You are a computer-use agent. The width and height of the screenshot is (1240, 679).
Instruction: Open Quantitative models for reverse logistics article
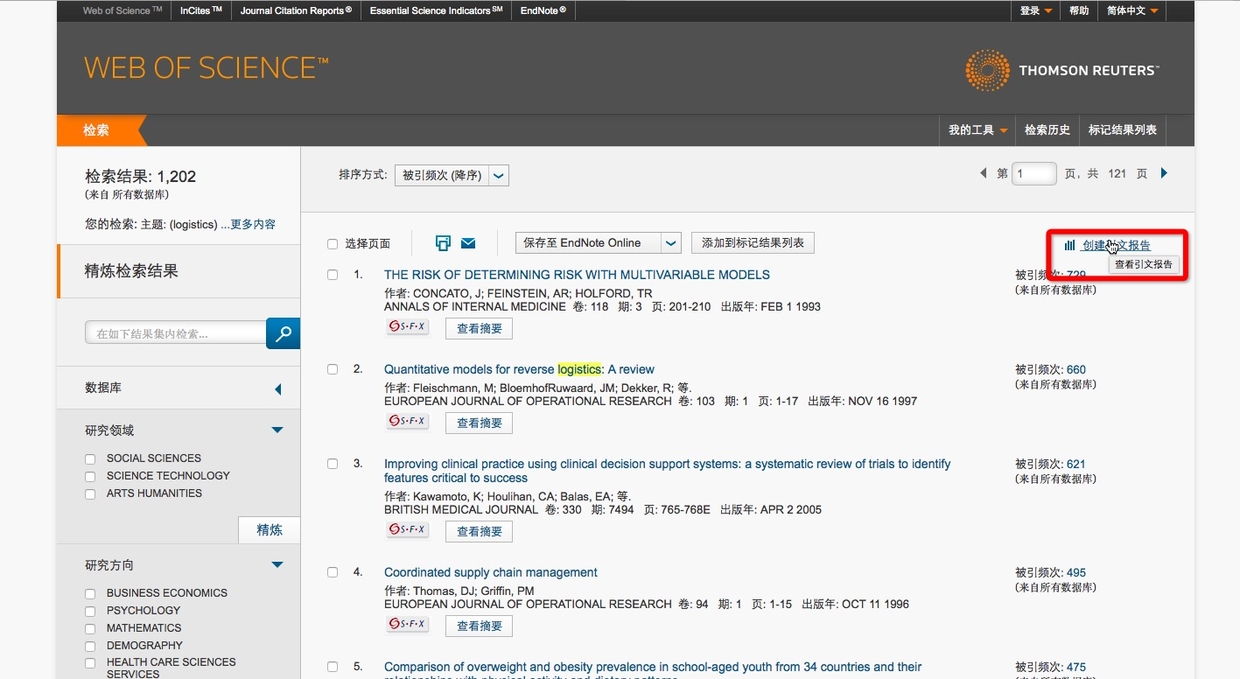click(519, 370)
